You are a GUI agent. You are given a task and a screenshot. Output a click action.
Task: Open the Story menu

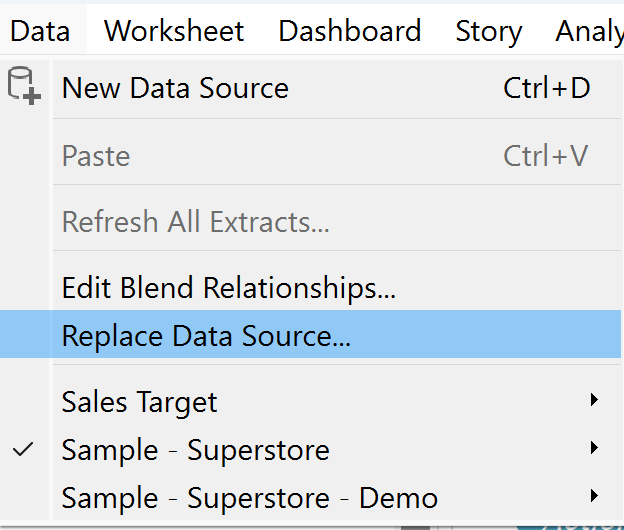tap(488, 31)
